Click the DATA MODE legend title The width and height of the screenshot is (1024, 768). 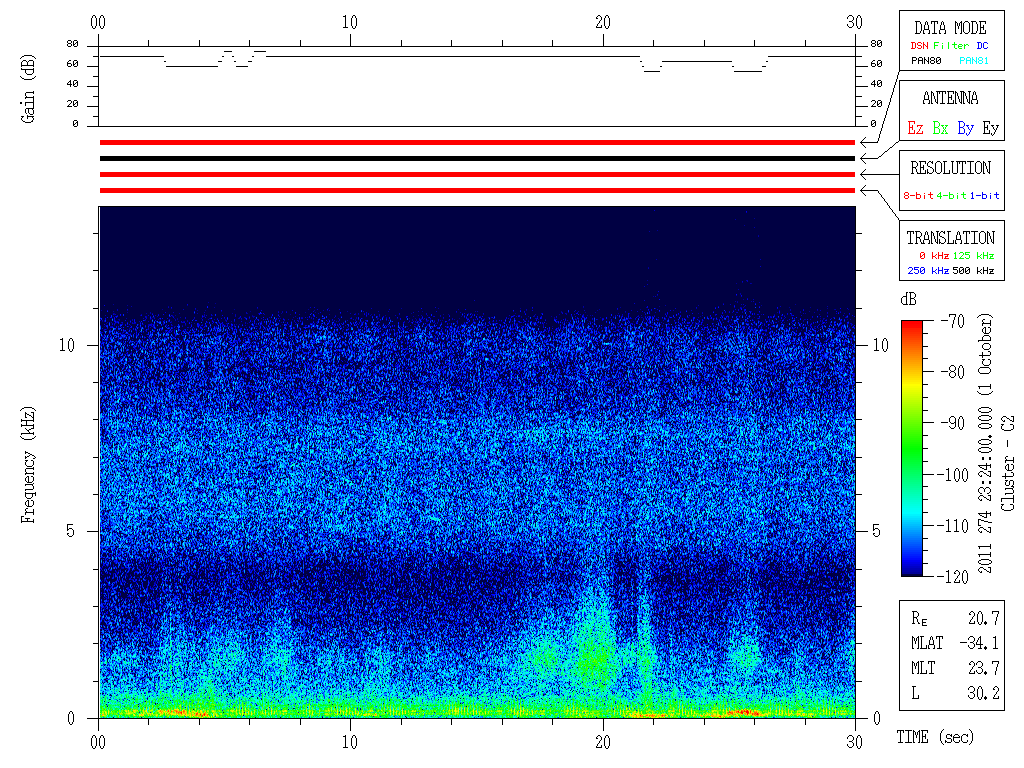(x=950, y=28)
